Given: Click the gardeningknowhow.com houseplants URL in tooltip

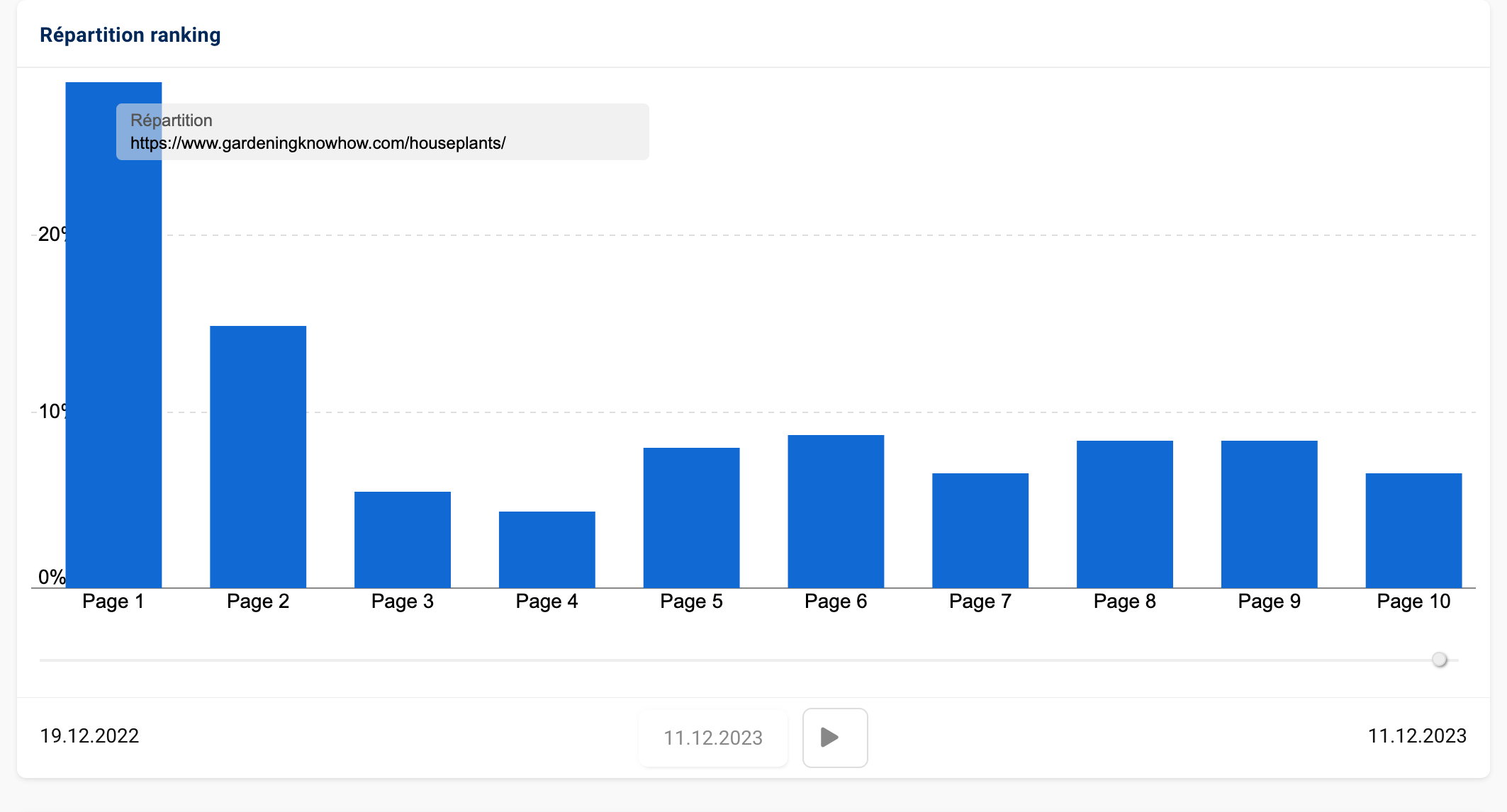Looking at the screenshot, I should point(318,143).
